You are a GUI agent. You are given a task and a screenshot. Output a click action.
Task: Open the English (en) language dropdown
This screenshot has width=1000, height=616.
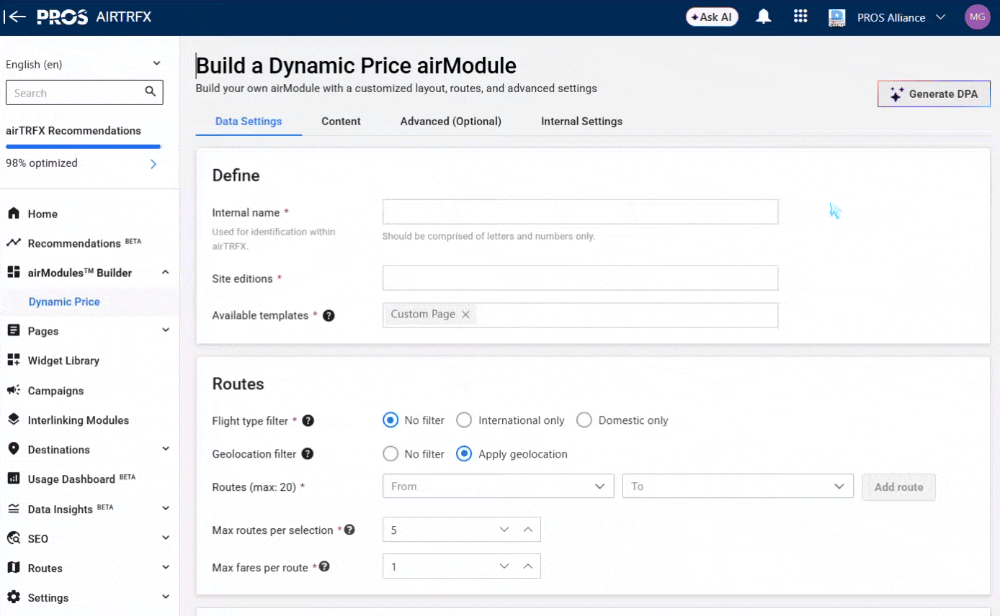pyautogui.click(x=83, y=64)
